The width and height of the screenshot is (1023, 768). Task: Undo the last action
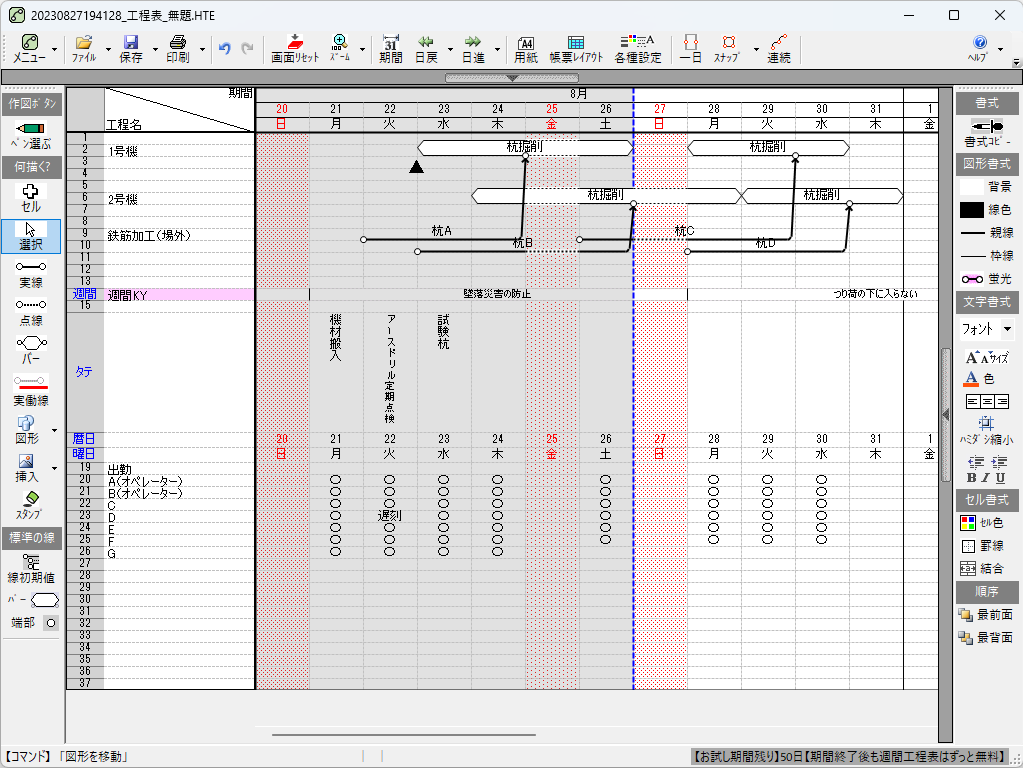click(x=225, y=48)
